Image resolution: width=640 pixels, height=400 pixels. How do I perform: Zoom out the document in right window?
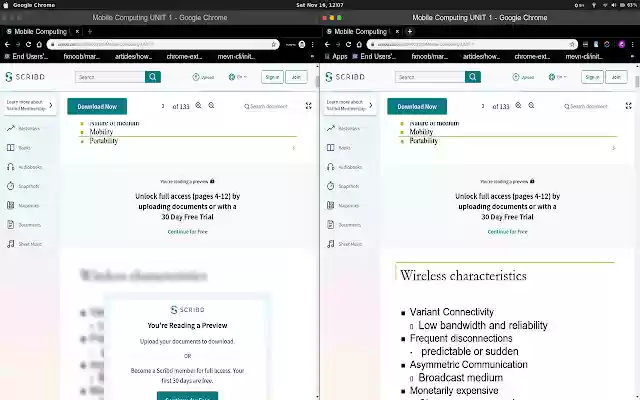(531, 106)
